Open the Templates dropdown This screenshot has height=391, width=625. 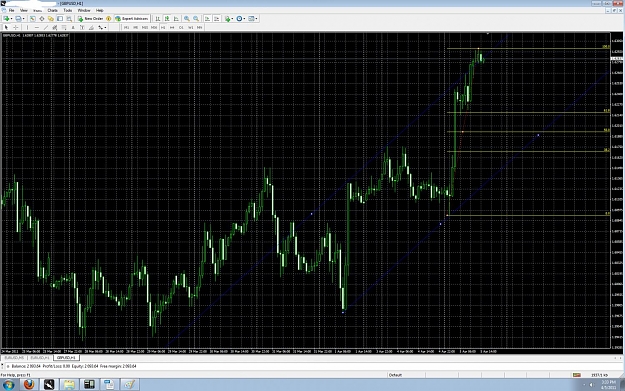(x=253, y=19)
